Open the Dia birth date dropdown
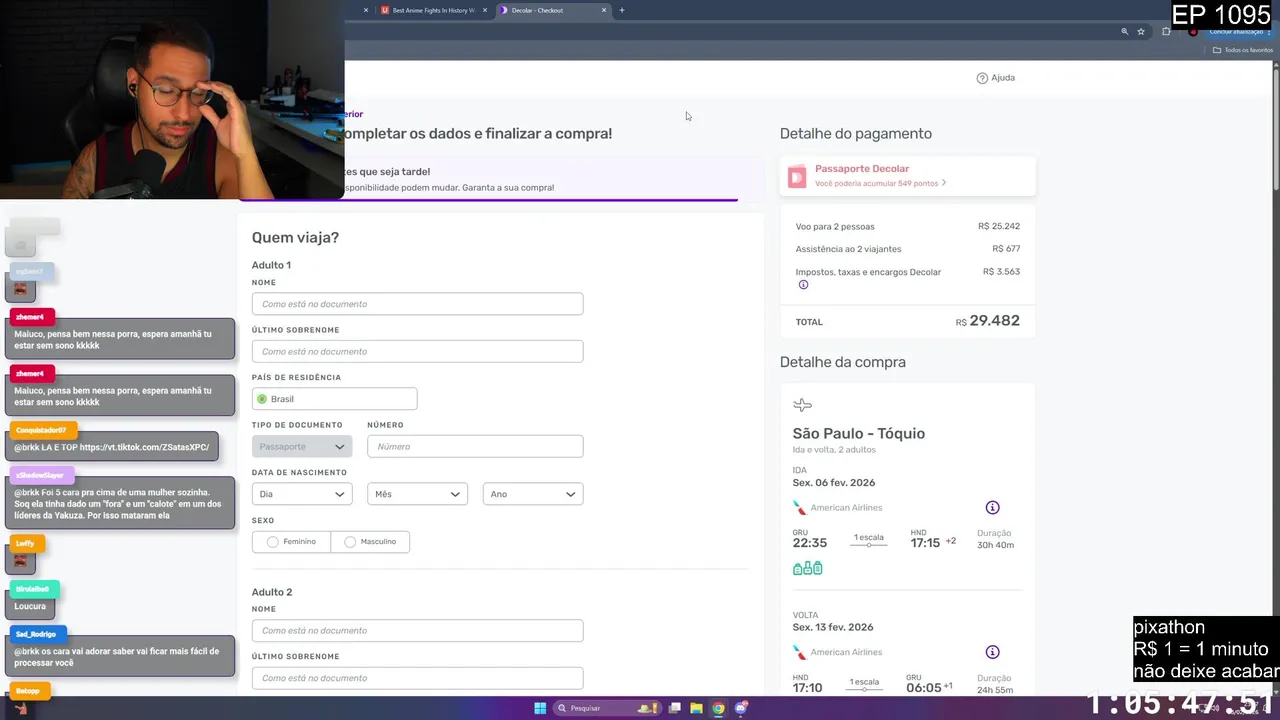Viewport: 1280px width, 720px height. pos(302,494)
